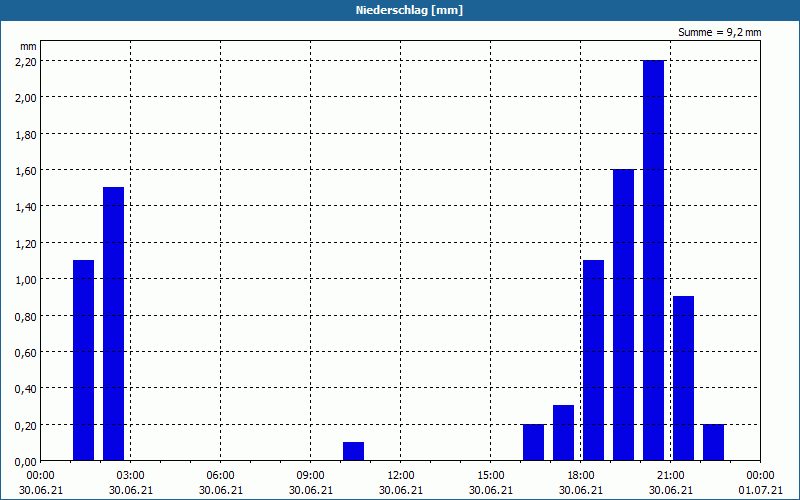This screenshot has width=800, height=500.
Task: Click the 1,10 mm bar right after 18:00
Action: point(593,360)
